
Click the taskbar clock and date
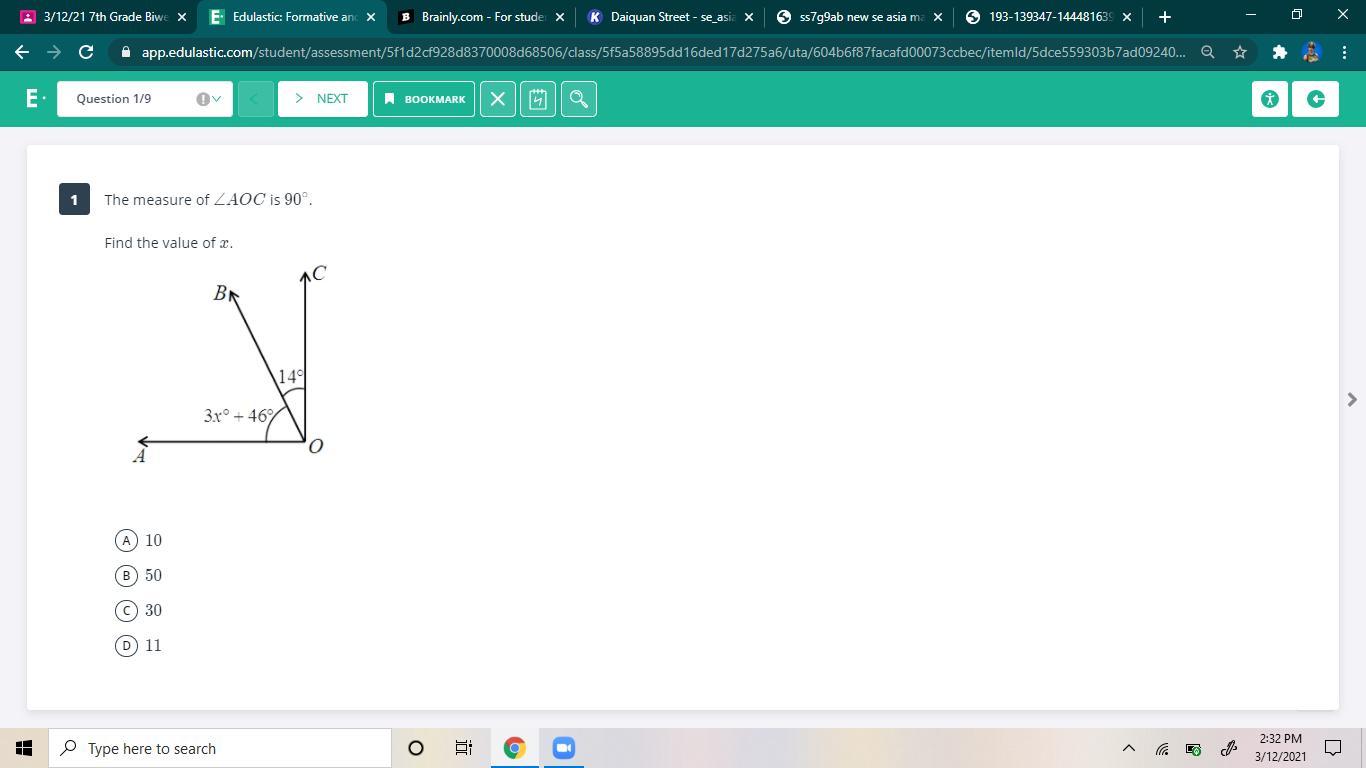point(1280,748)
